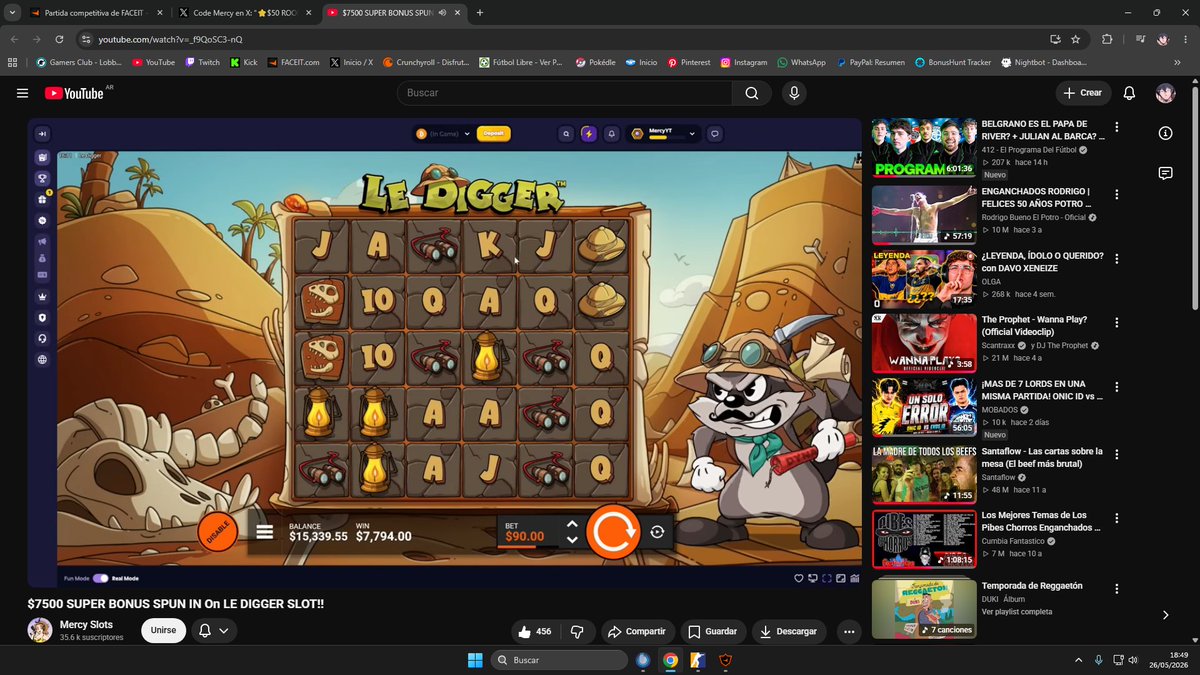Viewport: 1200px width, 675px height.
Task: Click the heart favorite icon under game
Action: 798,578
